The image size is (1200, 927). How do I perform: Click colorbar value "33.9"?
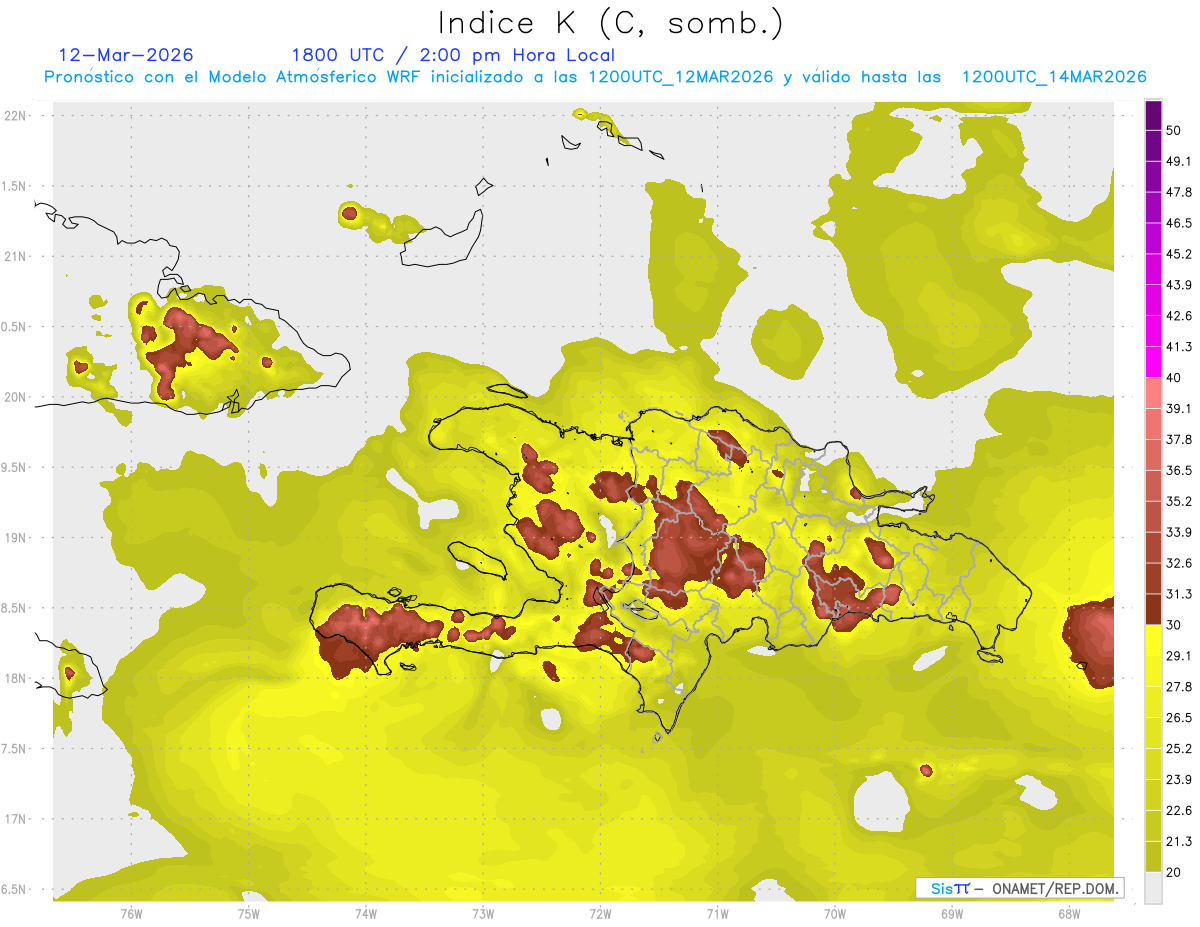[x=1180, y=532]
